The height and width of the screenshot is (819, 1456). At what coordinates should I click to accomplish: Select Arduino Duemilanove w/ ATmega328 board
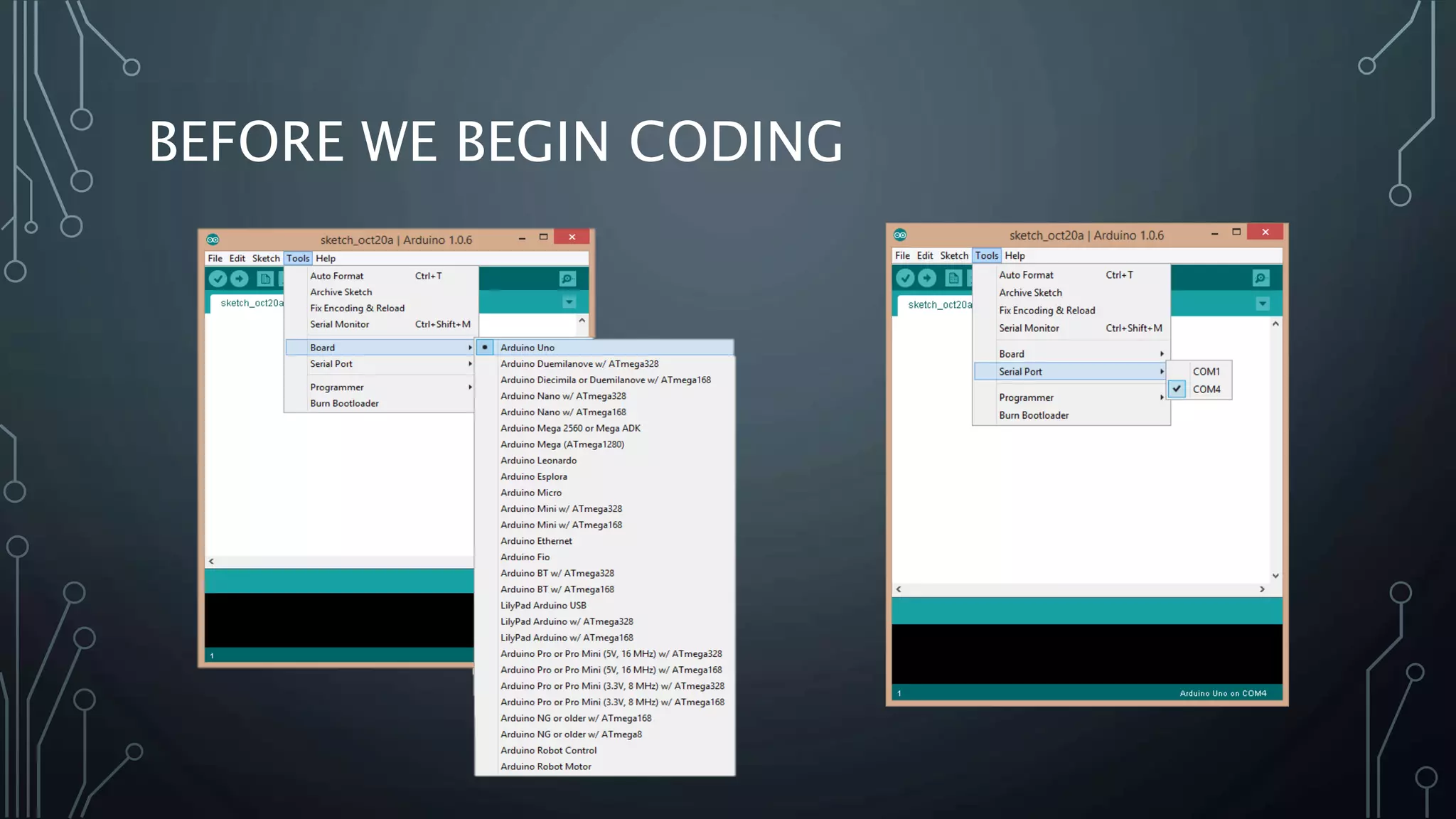[x=604, y=364]
